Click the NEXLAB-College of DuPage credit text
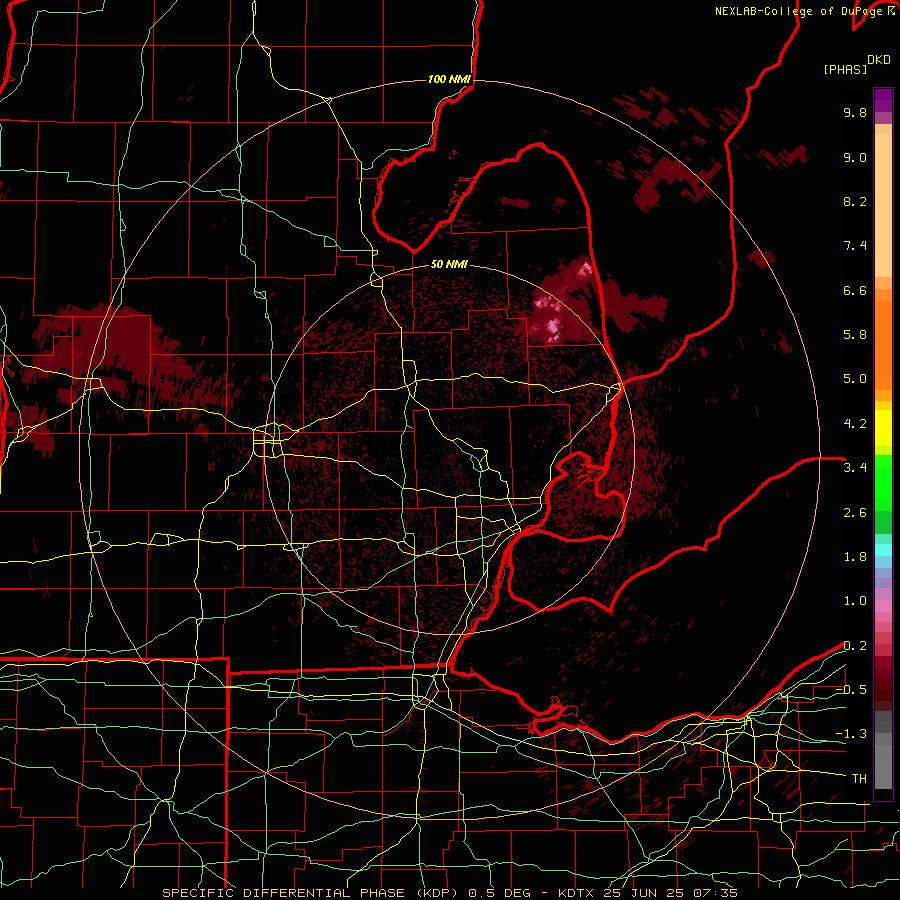900x900 pixels. [805, 11]
